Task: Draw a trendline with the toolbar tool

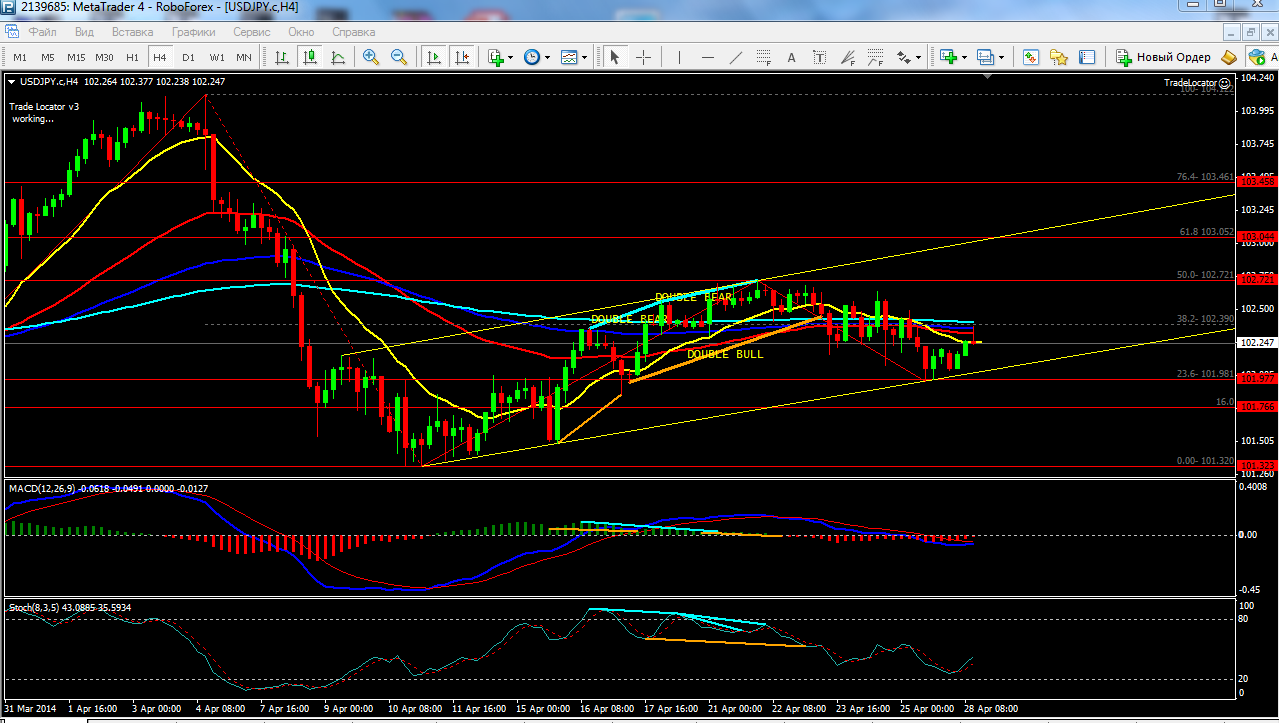Action: pyautogui.click(x=735, y=57)
